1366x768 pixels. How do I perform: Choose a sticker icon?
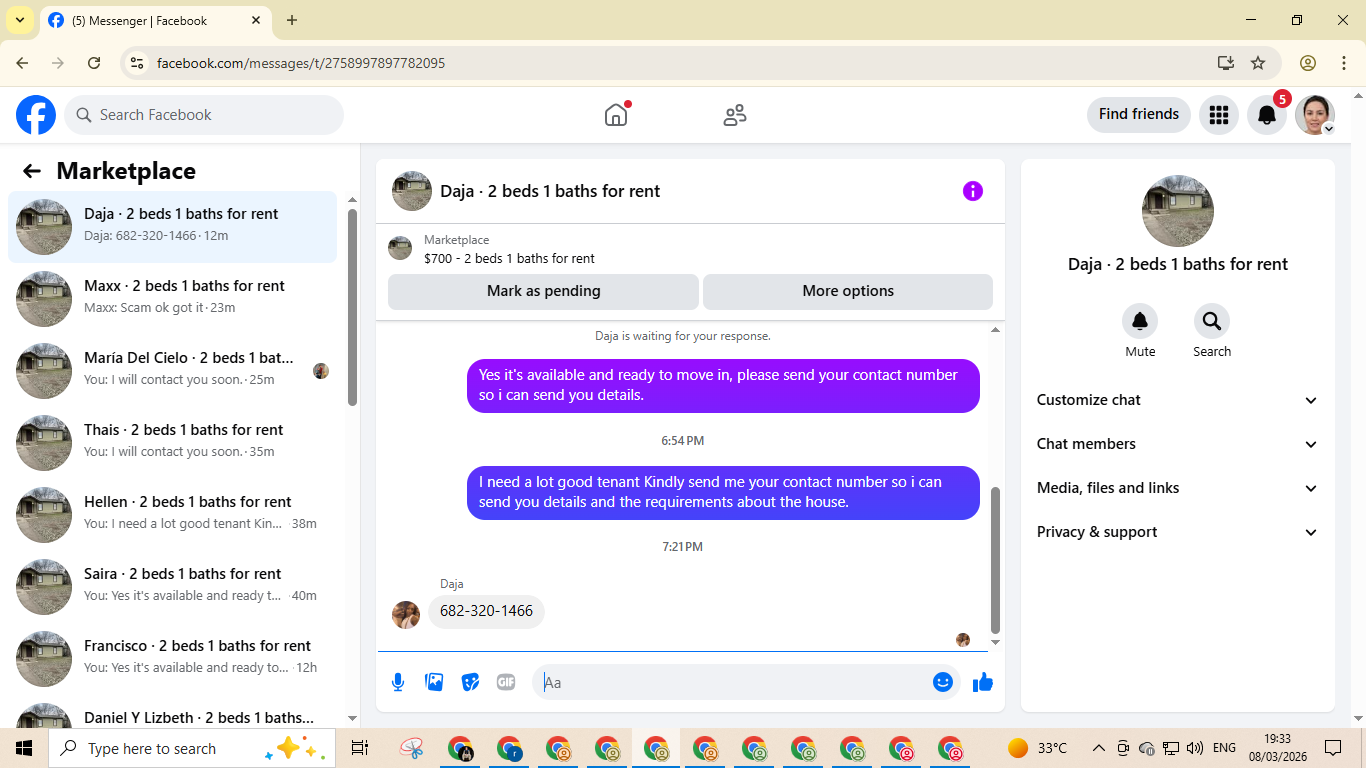point(470,682)
